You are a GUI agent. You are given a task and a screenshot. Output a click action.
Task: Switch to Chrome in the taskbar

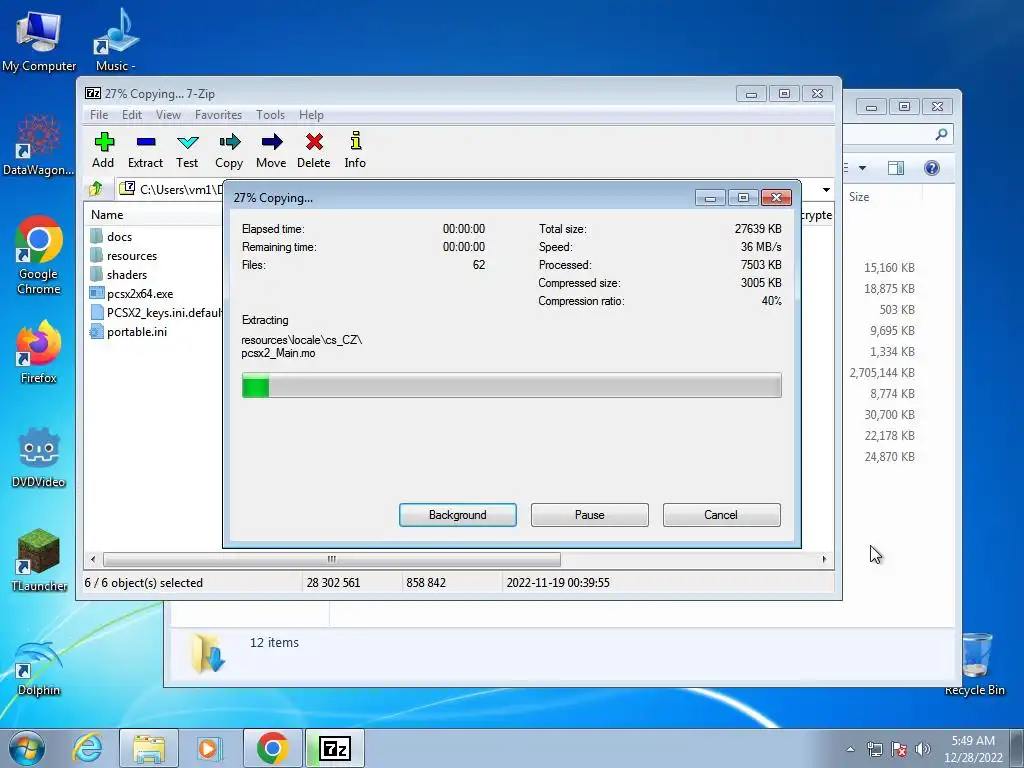tap(272, 748)
